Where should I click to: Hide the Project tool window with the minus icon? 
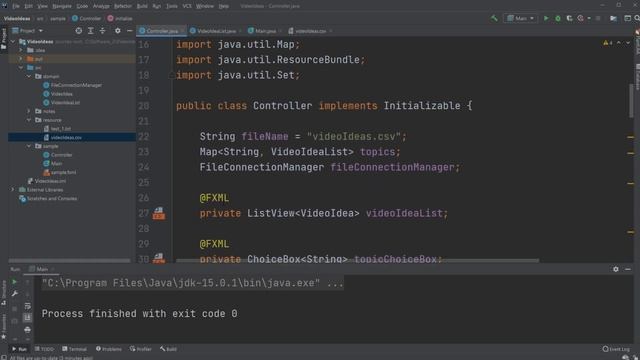pyautogui.click(x=129, y=31)
